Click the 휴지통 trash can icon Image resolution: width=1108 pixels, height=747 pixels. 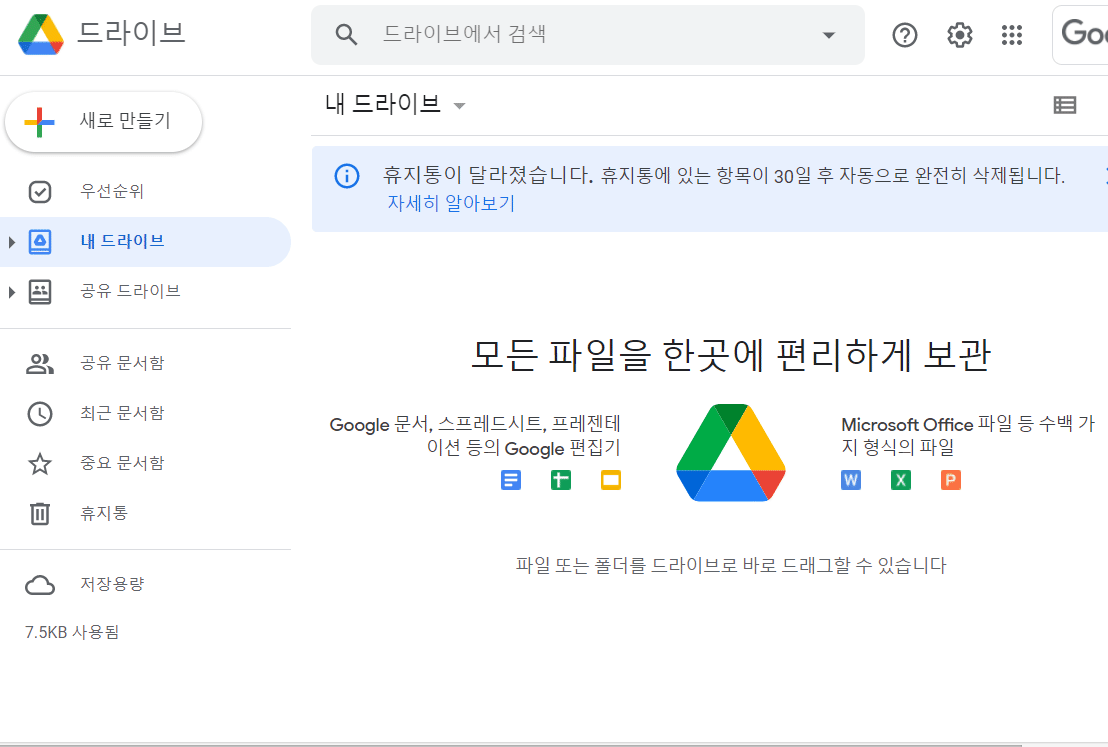pyautogui.click(x=40, y=514)
